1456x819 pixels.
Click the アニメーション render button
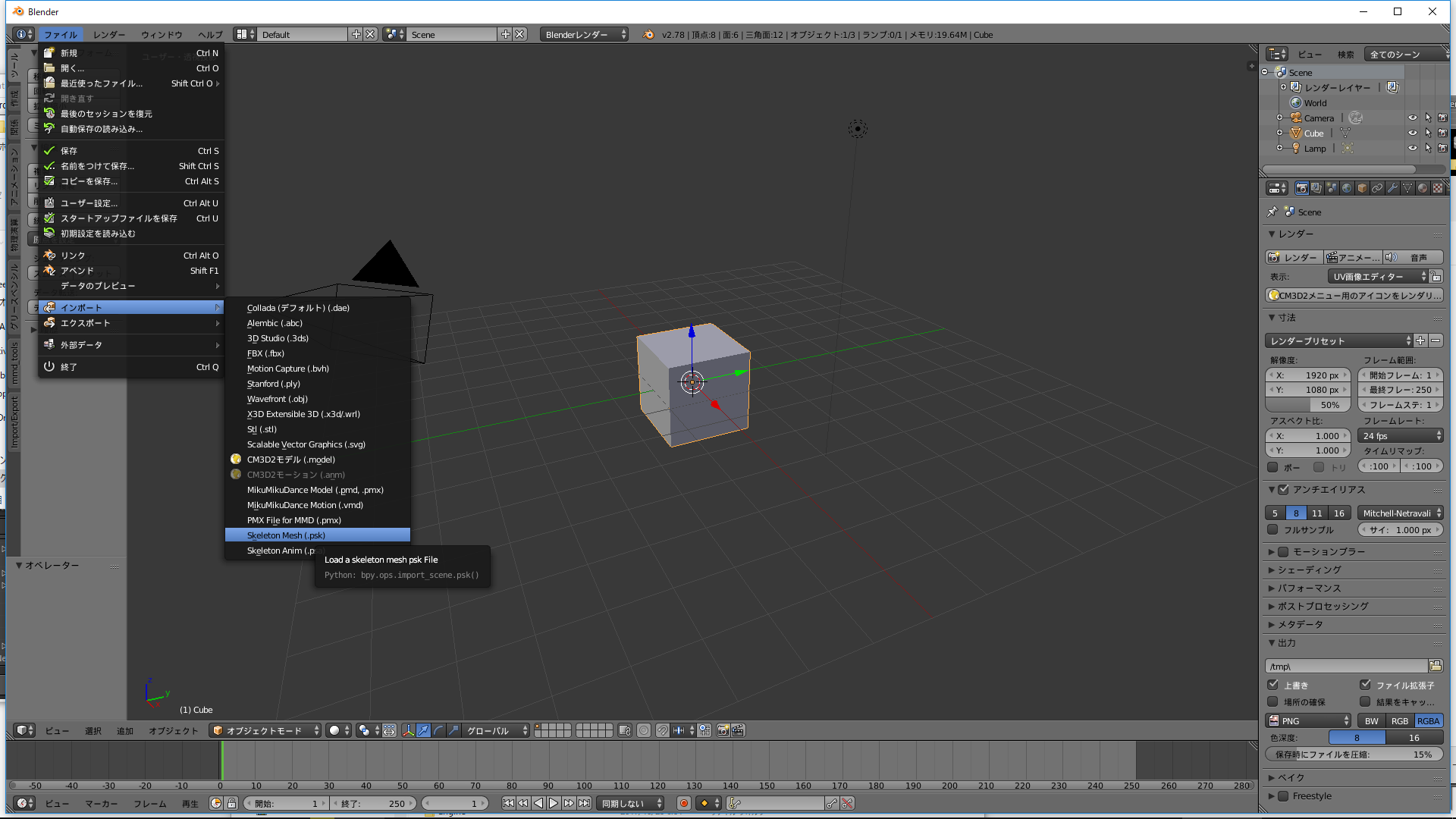pos(1354,258)
